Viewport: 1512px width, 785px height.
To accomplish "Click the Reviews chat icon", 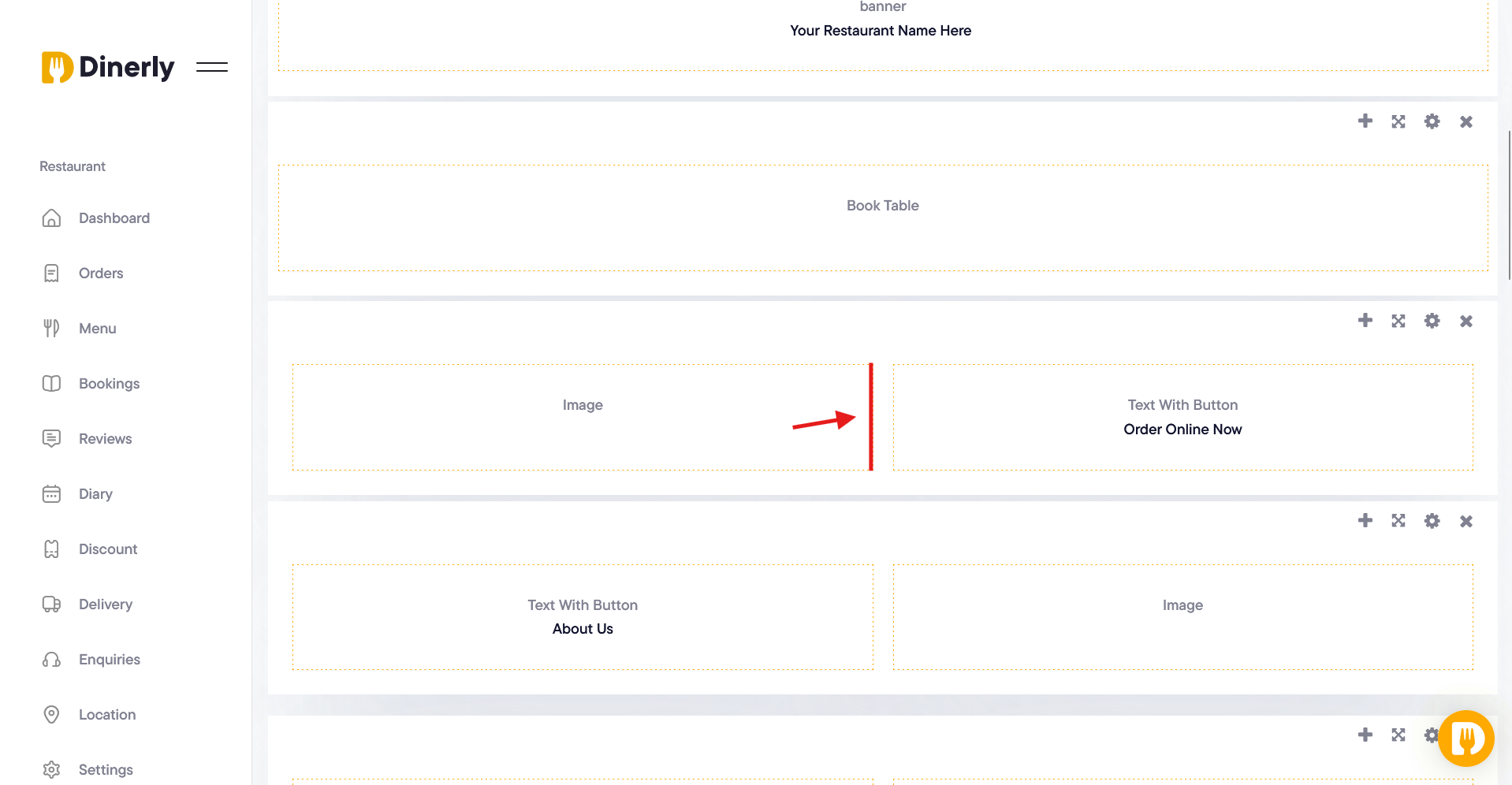I will [x=51, y=439].
